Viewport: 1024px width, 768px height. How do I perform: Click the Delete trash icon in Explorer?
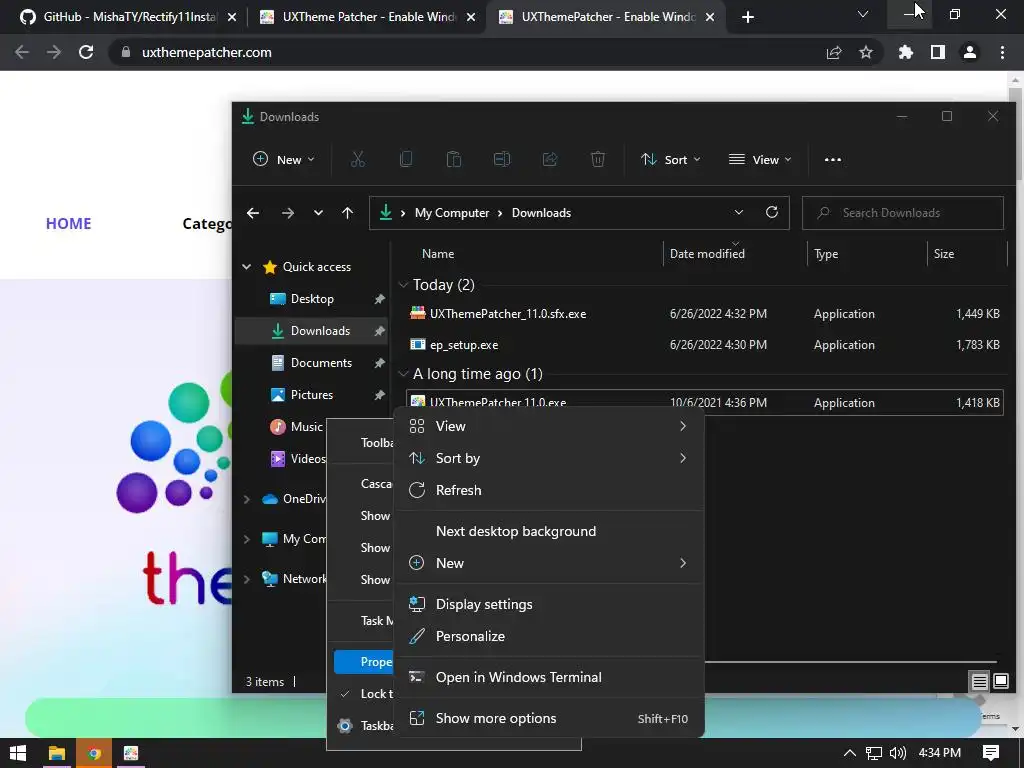(598, 159)
